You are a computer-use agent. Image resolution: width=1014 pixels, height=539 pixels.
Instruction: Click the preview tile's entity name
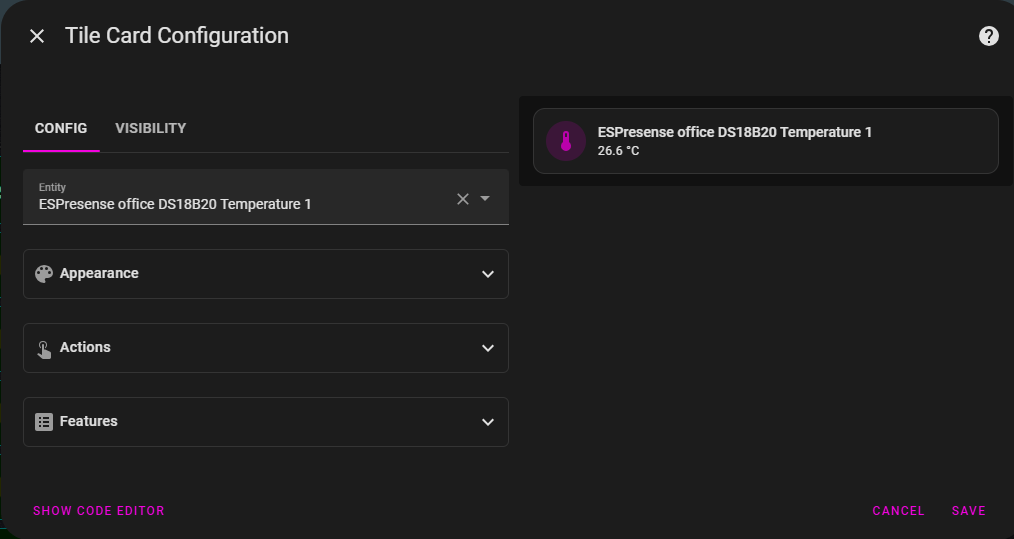click(x=734, y=132)
